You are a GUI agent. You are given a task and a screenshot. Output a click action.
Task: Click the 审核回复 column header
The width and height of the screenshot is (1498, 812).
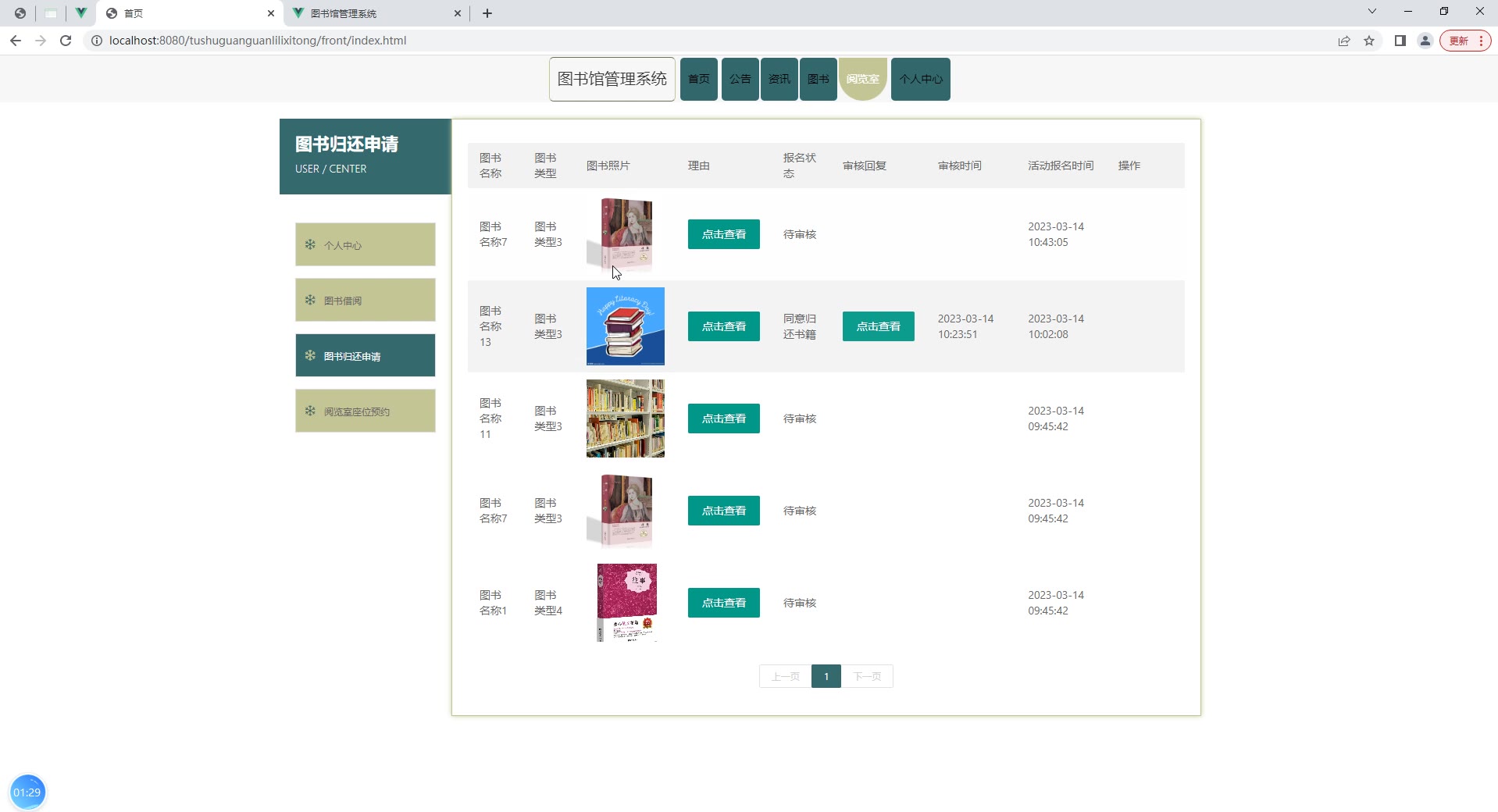pyautogui.click(x=865, y=166)
